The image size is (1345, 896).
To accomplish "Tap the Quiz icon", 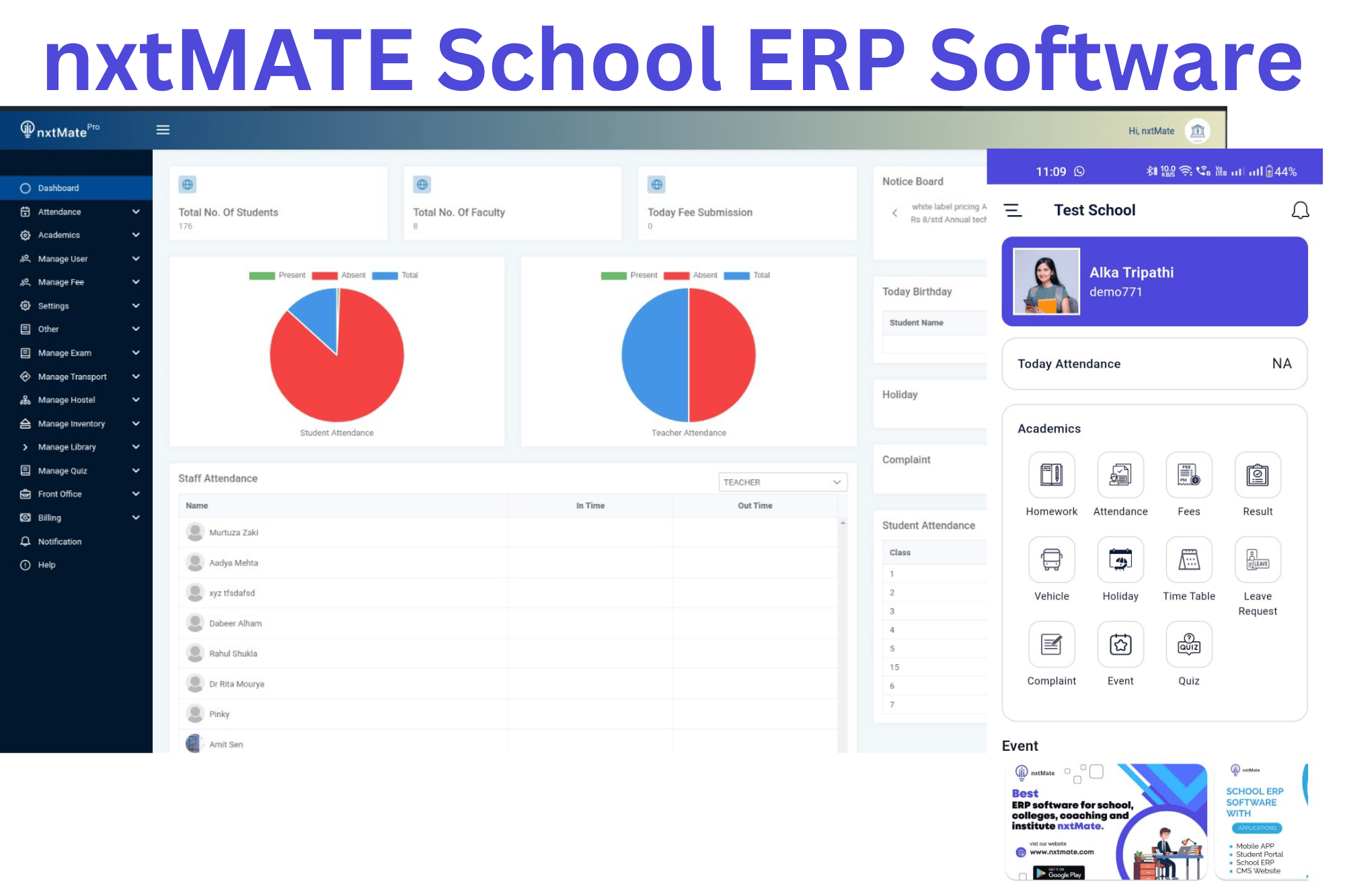I will pyautogui.click(x=1188, y=645).
